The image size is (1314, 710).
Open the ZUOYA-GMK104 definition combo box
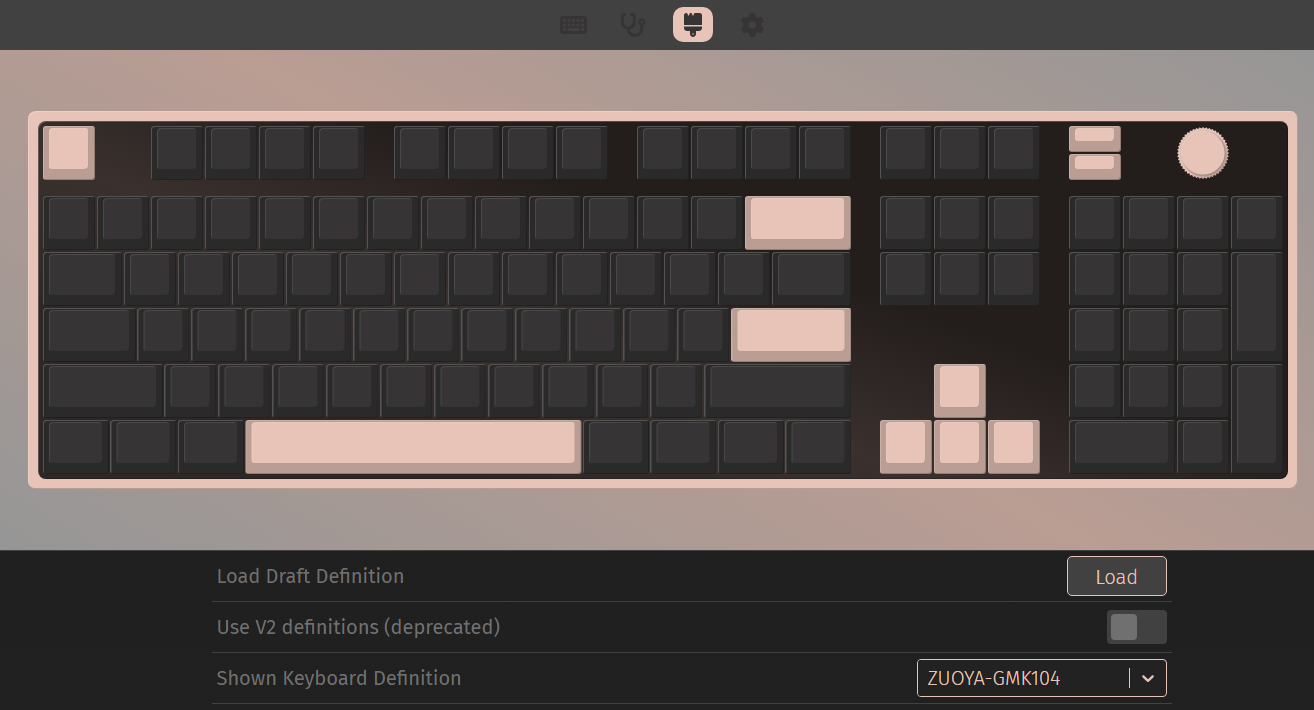pyautogui.click(x=1041, y=678)
